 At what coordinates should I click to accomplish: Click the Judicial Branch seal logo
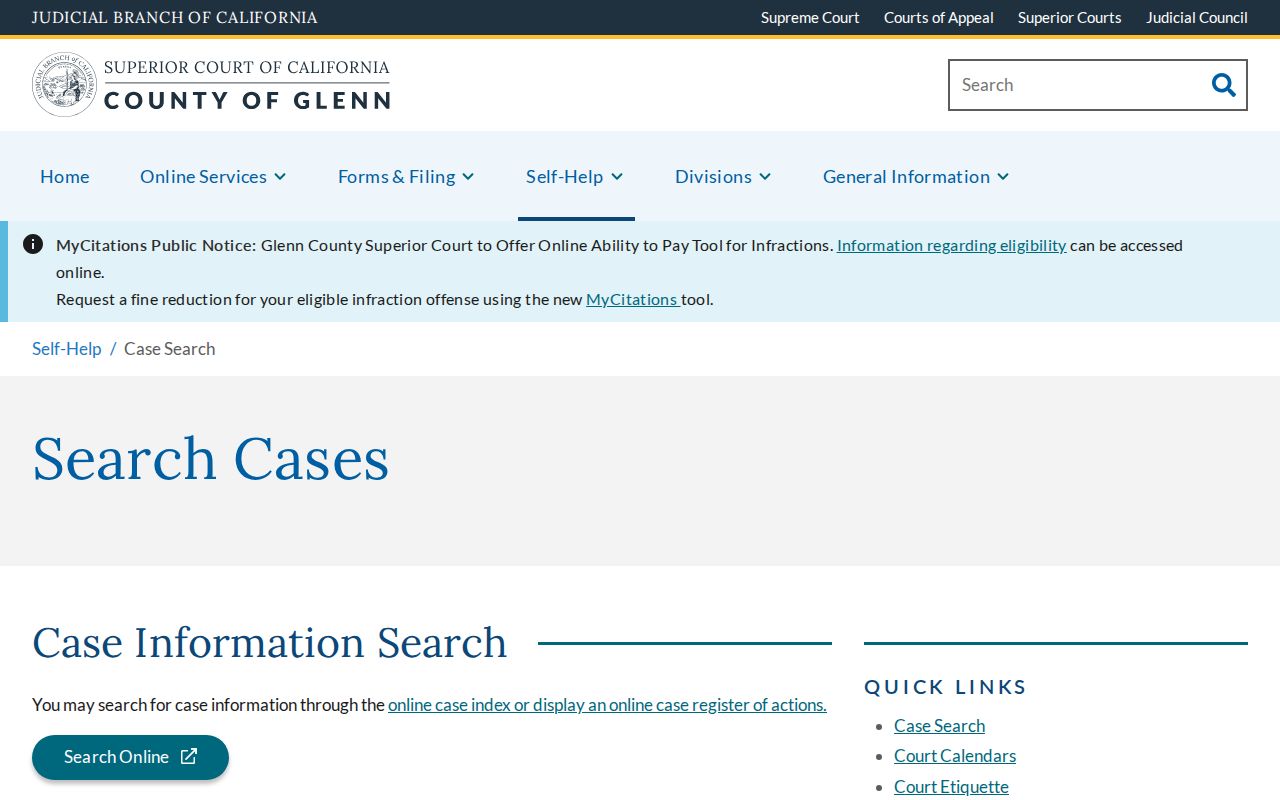(x=64, y=85)
